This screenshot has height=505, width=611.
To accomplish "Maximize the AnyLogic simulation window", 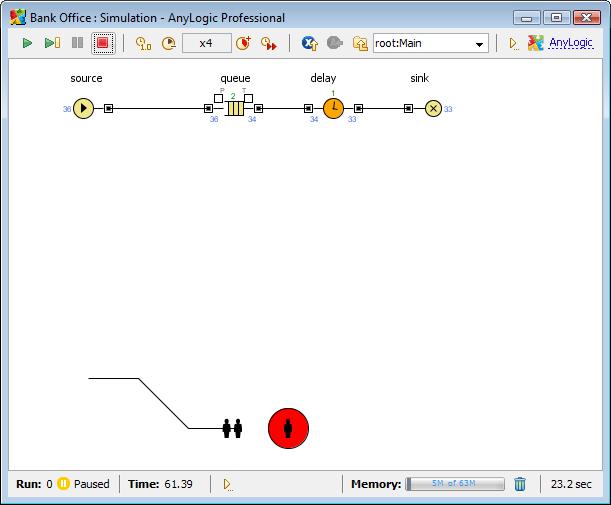I will pyautogui.click(x=556, y=18).
